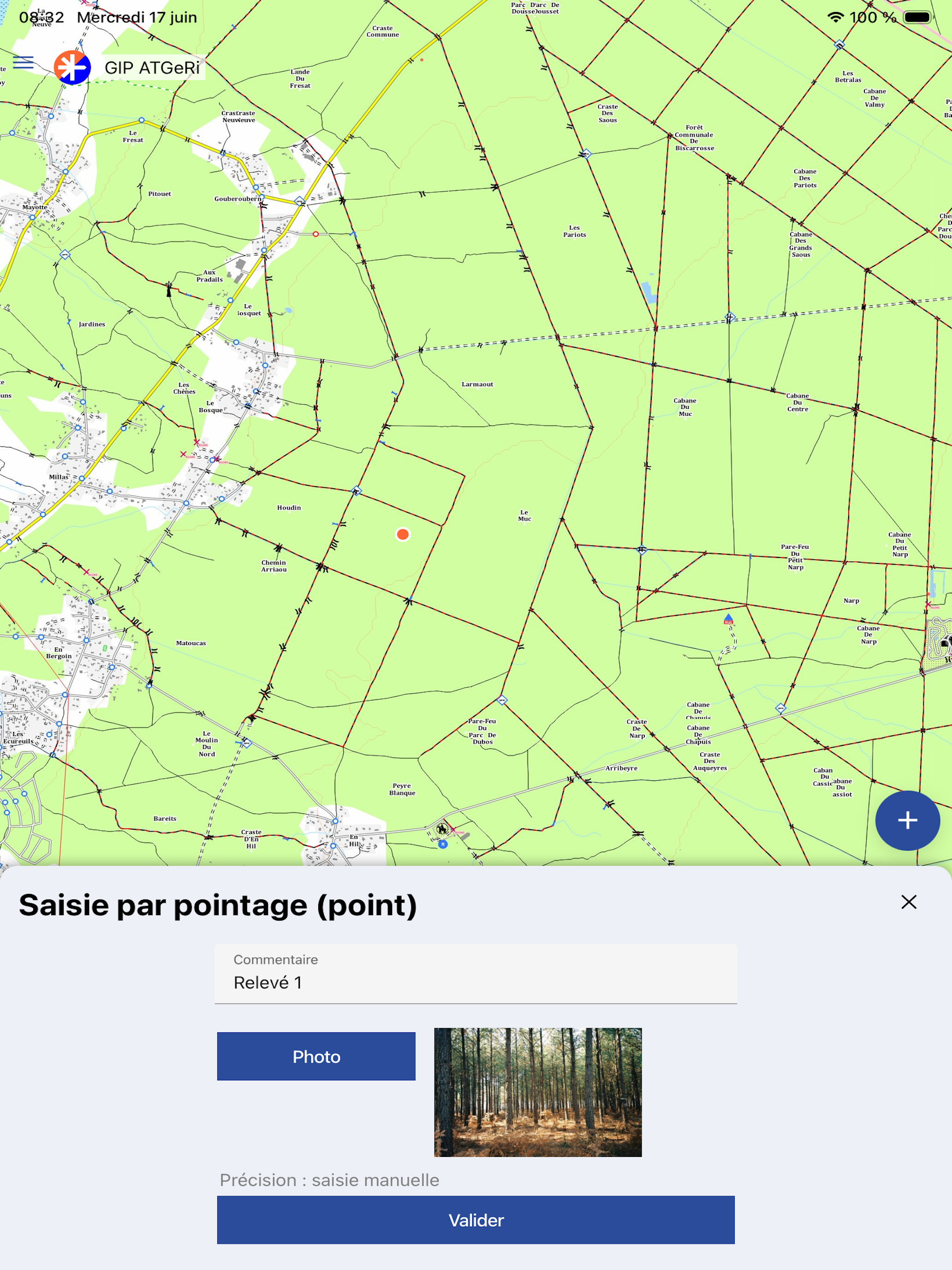Viewport: 952px width, 1270px height.
Task: Tap the Bareits map label
Action: click(165, 818)
